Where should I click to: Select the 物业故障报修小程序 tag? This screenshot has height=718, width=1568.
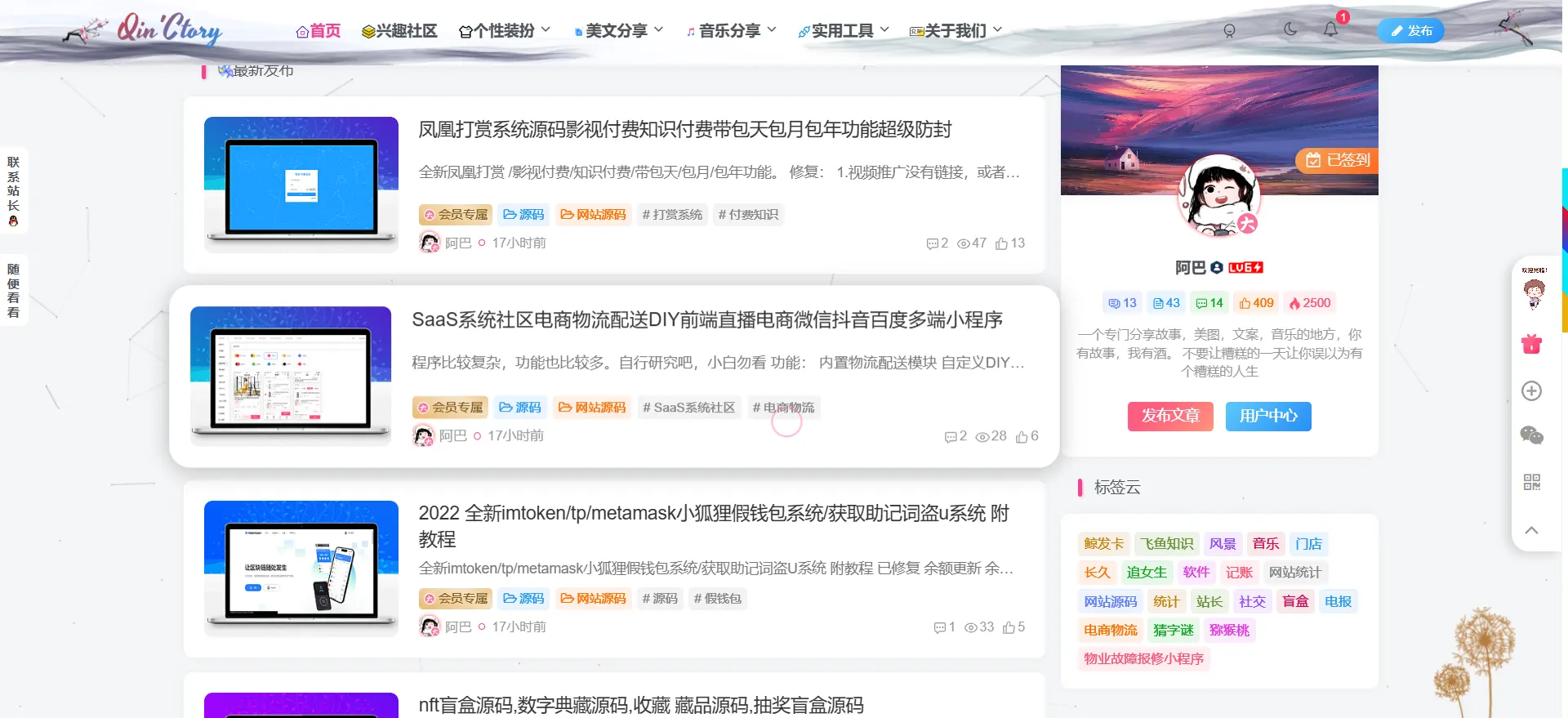[1143, 659]
